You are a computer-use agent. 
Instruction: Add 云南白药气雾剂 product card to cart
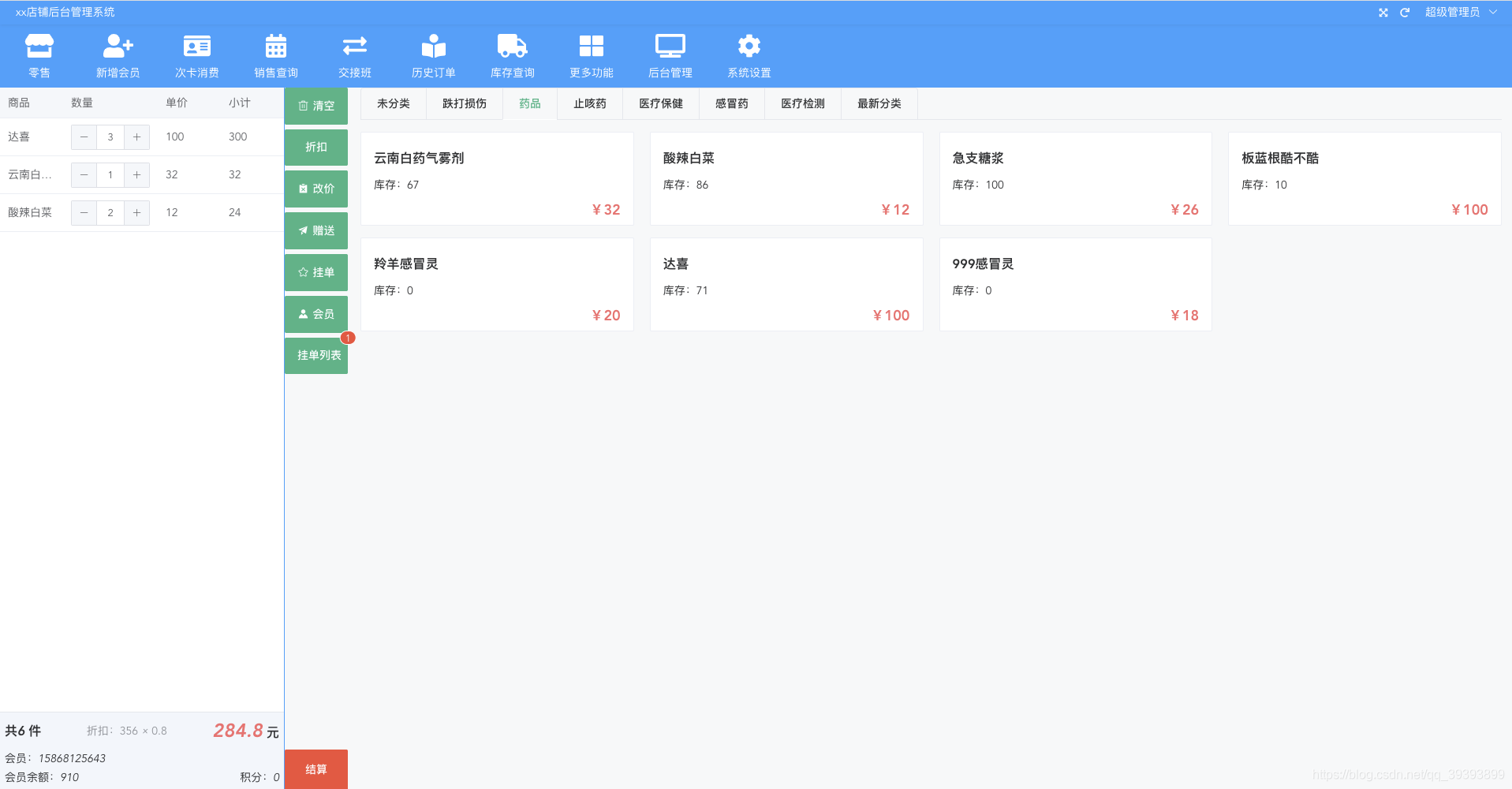pos(497,179)
